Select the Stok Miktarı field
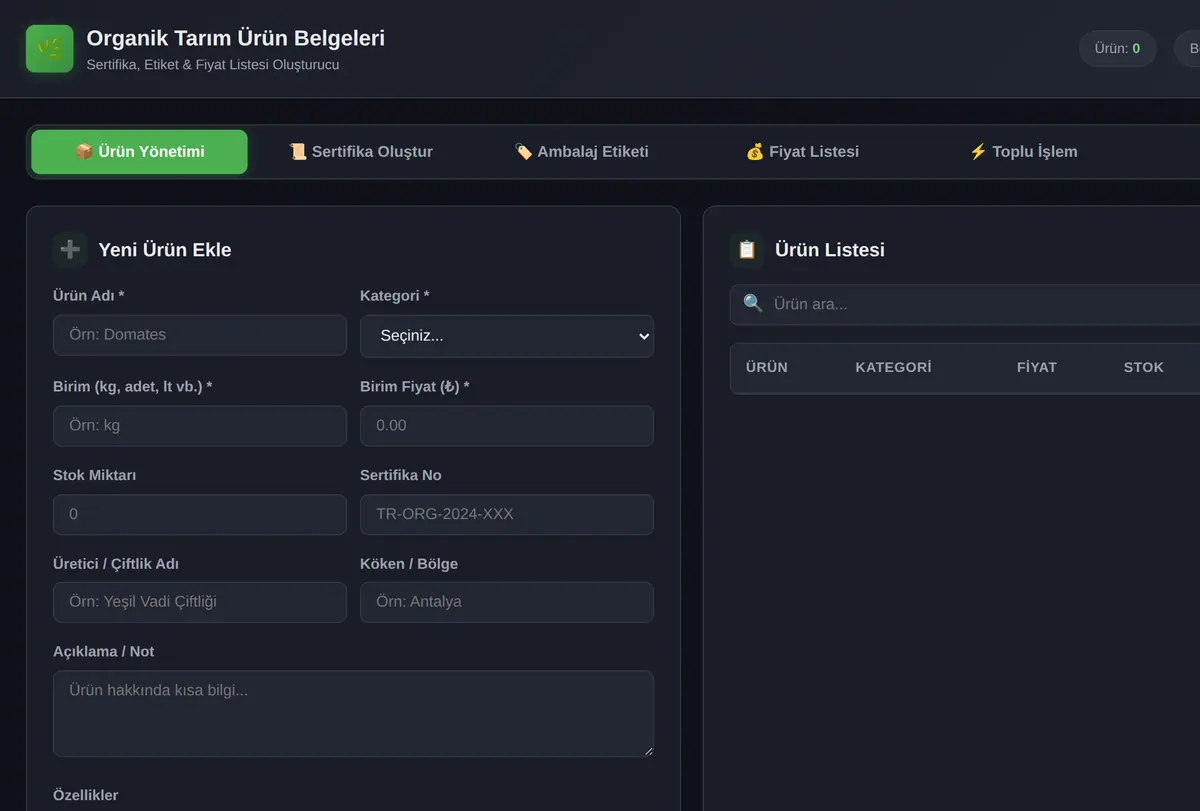The width and height of the screenshot is (1200, 811). [200, 514]
